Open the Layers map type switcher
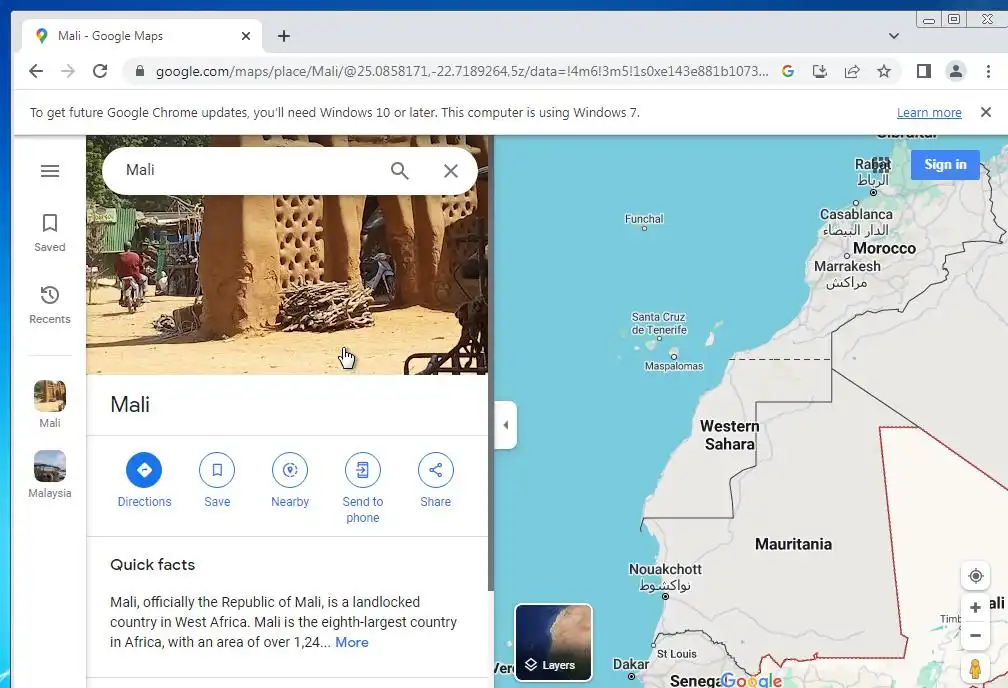 point(554,642)
